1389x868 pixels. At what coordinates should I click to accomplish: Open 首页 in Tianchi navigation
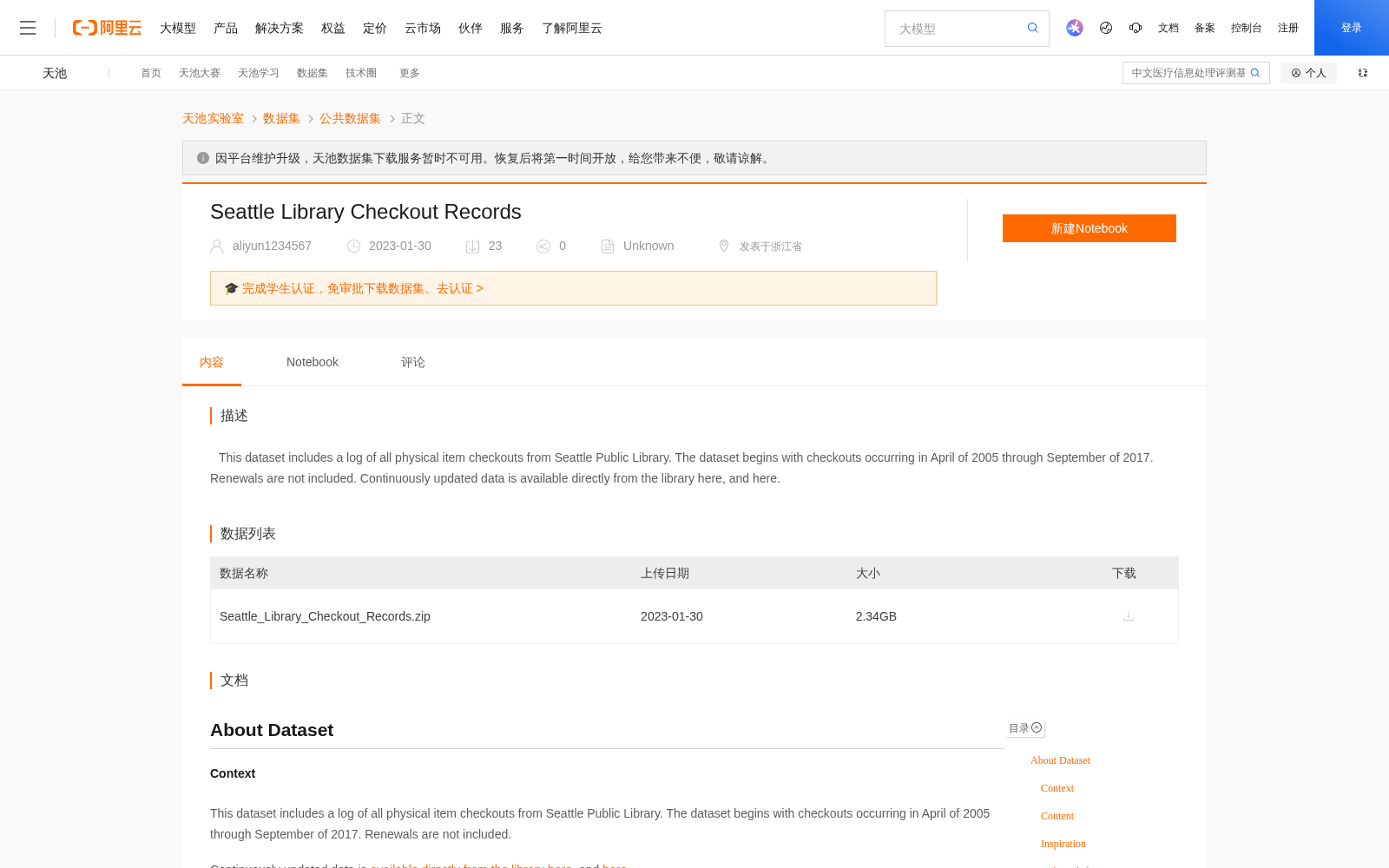tap(151, 73)
